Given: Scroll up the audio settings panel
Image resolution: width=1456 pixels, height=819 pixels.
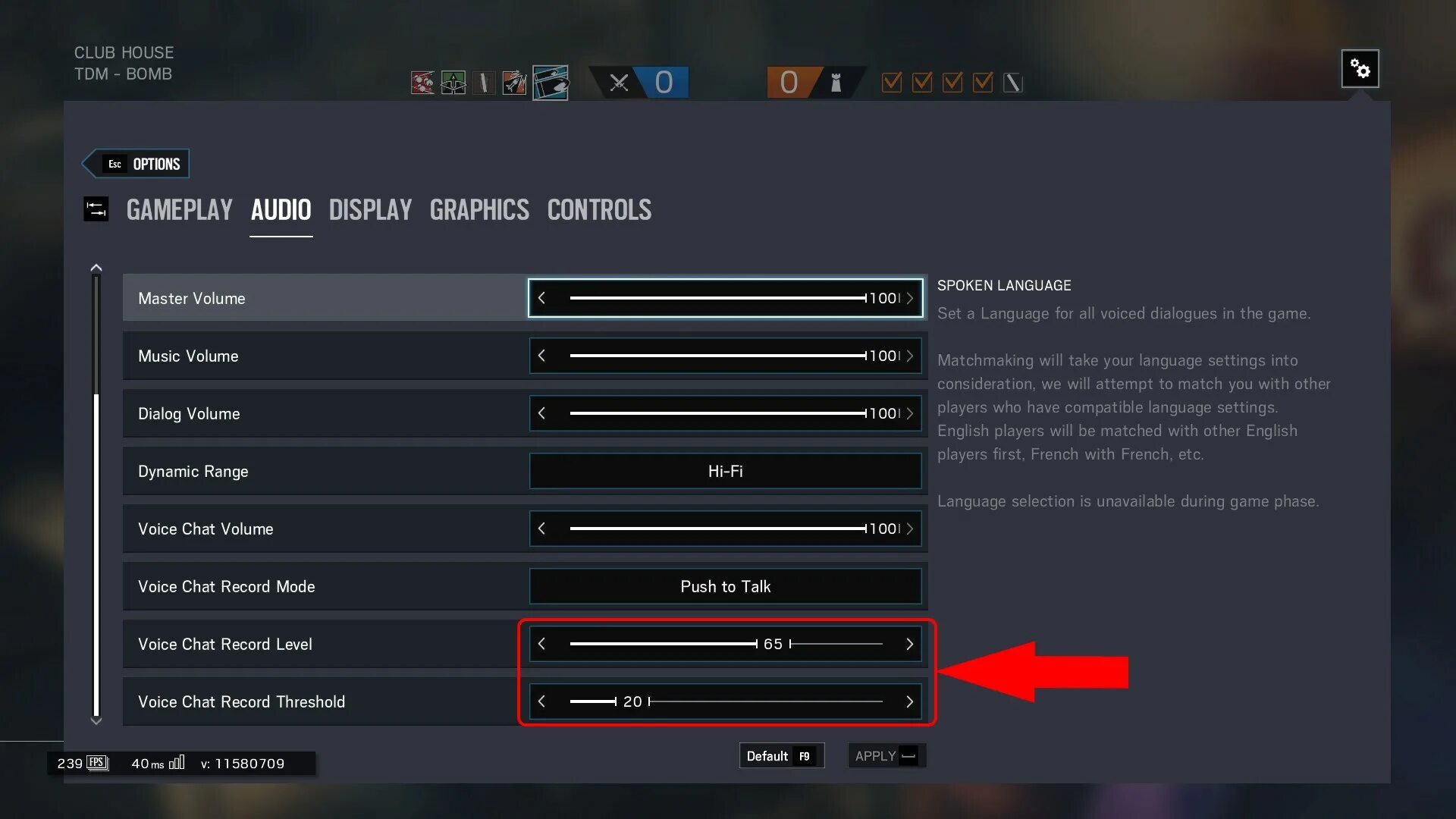Looking at the screenshot, I should [x=96, y=267].
